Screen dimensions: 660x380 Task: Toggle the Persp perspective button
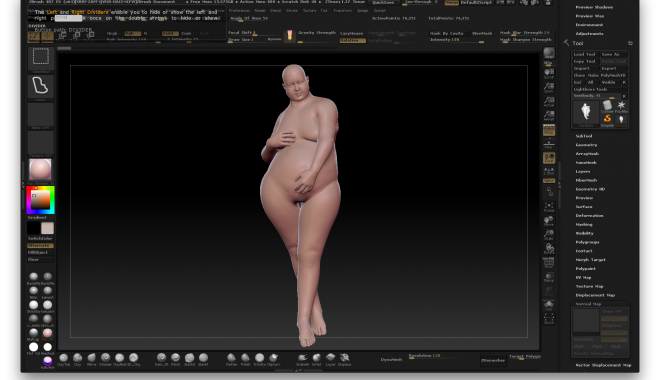tap(549, 130)
